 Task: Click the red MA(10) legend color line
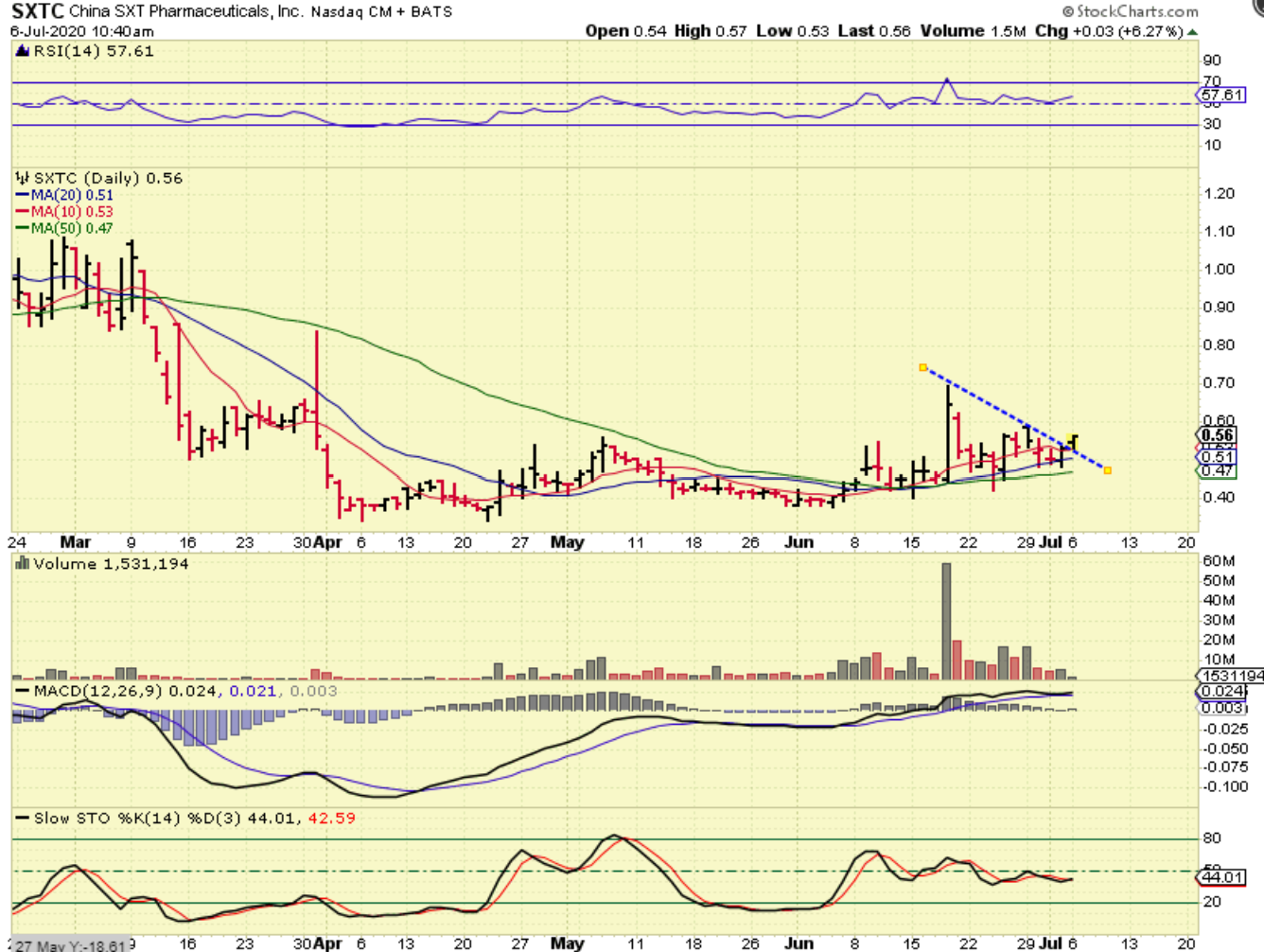(23, 211)
